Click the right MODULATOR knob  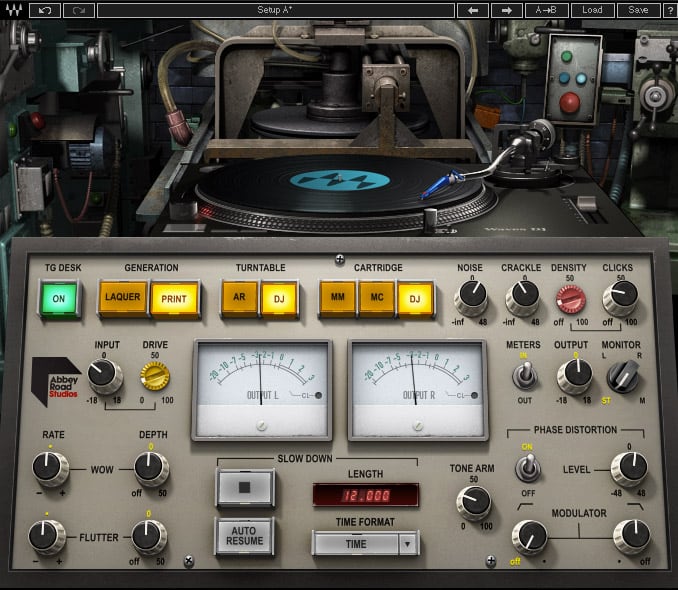632,536
